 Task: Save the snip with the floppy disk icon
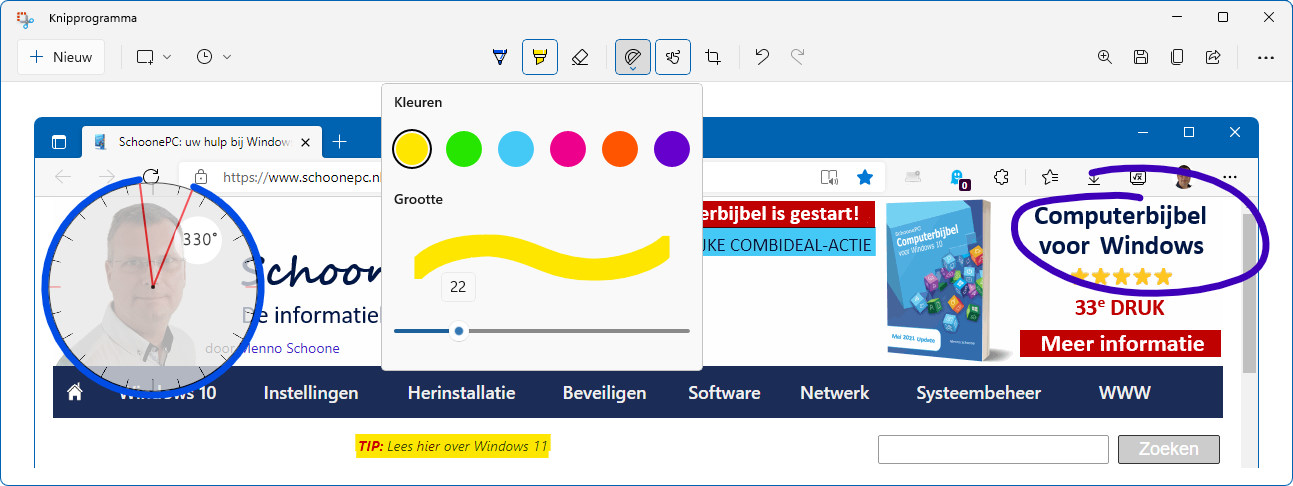coord(1141,57)
